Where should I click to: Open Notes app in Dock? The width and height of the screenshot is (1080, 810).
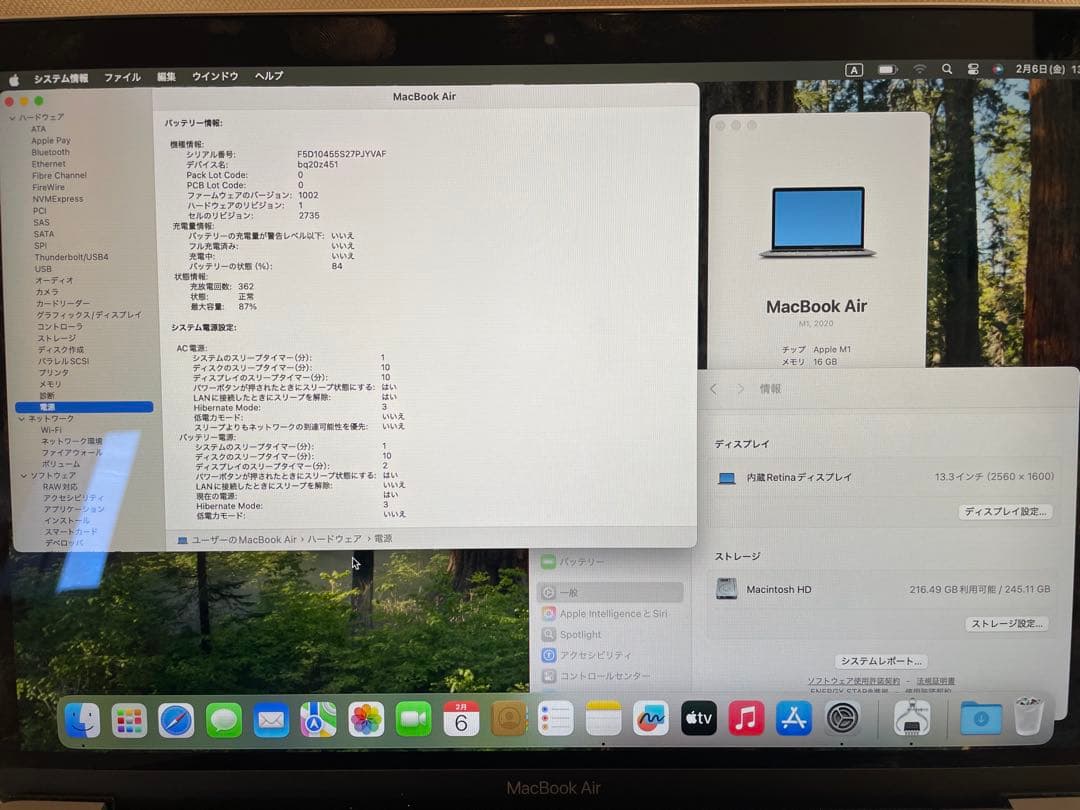(x=603, y=718)
